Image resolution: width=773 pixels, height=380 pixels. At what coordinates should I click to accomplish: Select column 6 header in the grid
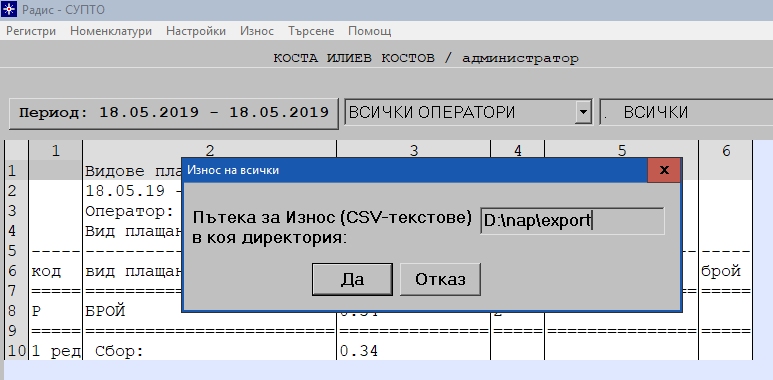click(x=726, y=150)
